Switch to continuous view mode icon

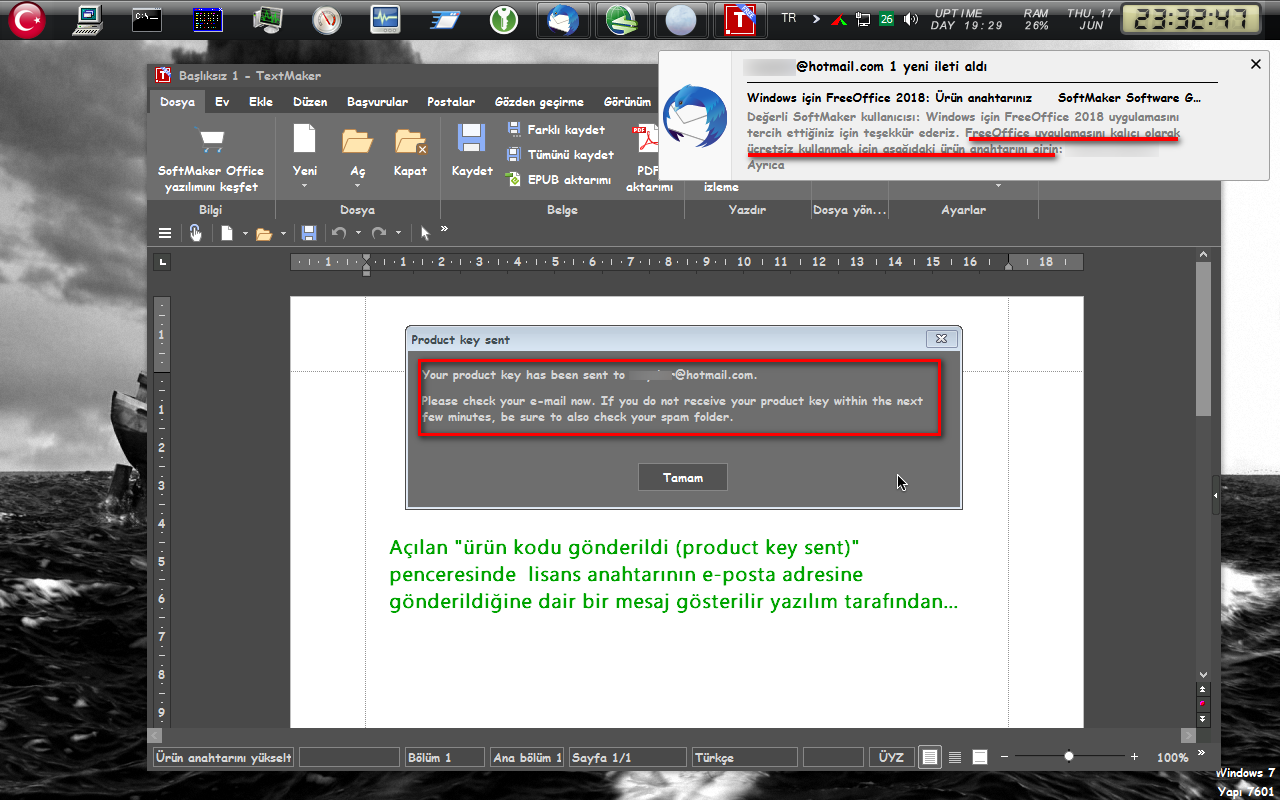tap(955, 758)
